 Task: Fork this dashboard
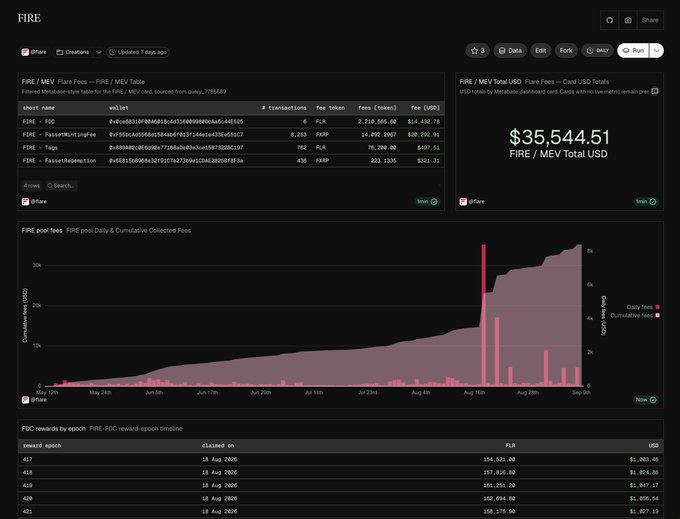(566, 51)
